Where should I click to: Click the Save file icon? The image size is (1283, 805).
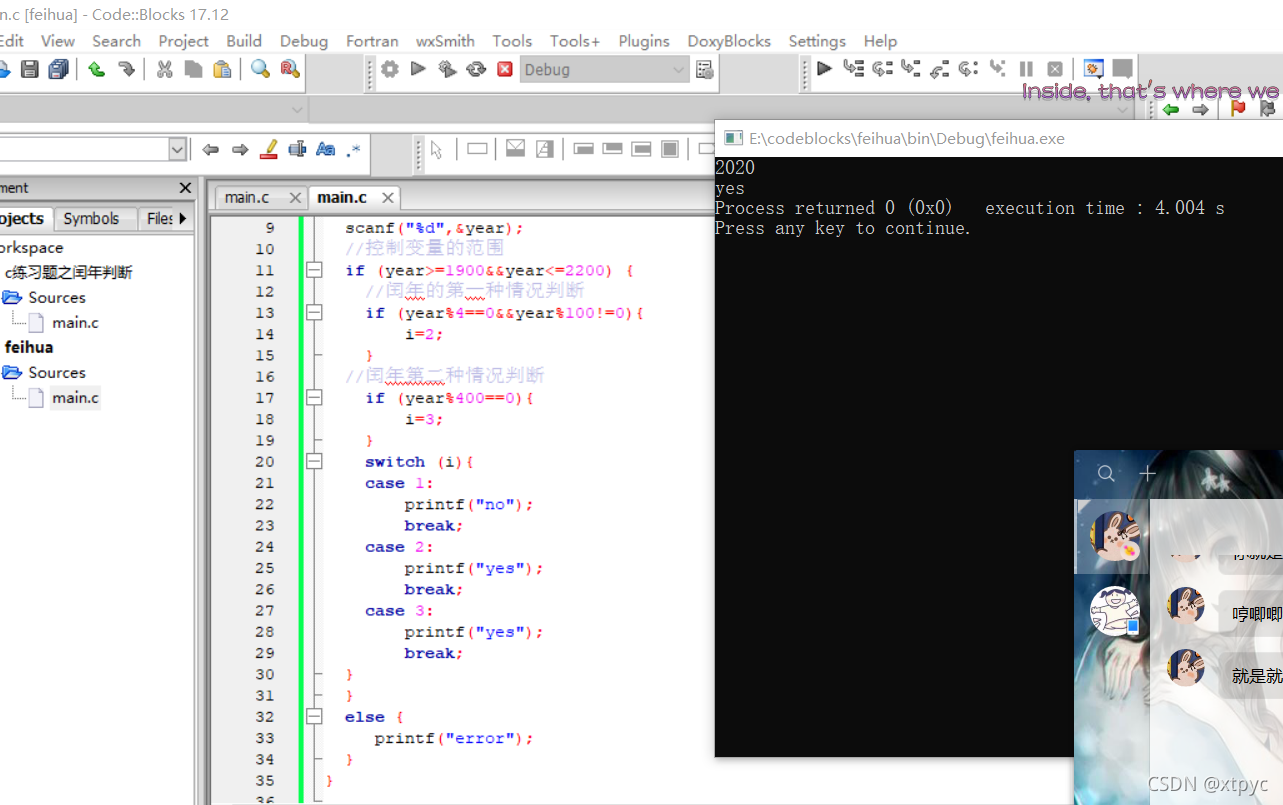click(30, 69)
